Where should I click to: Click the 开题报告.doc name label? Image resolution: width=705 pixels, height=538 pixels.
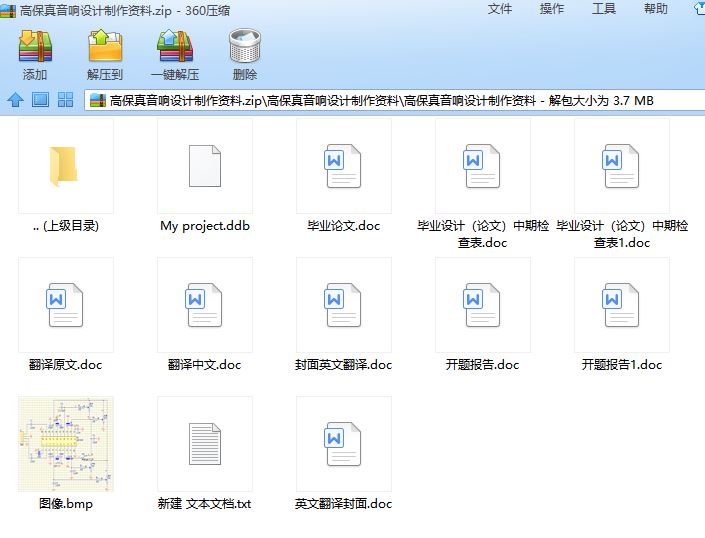coord(482,365)
